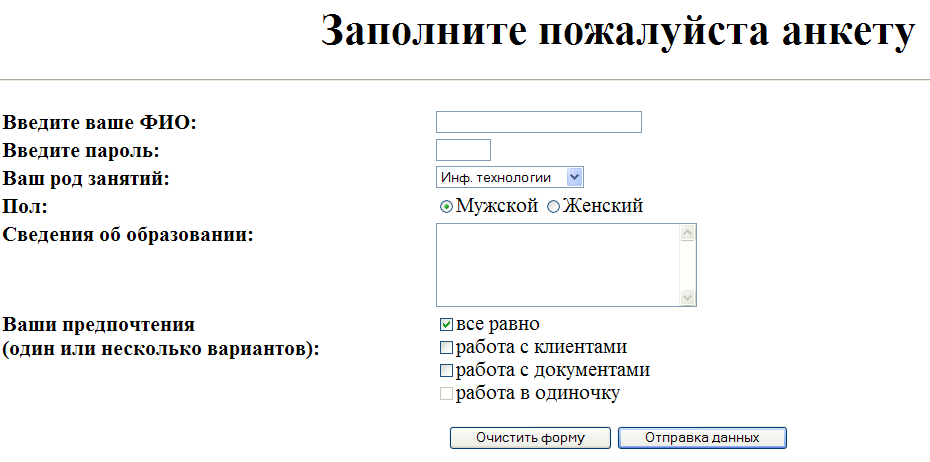930x462 pixels.
Task: Click the 'Ваш род занятий:' label
Action: (x=86, y=179)
